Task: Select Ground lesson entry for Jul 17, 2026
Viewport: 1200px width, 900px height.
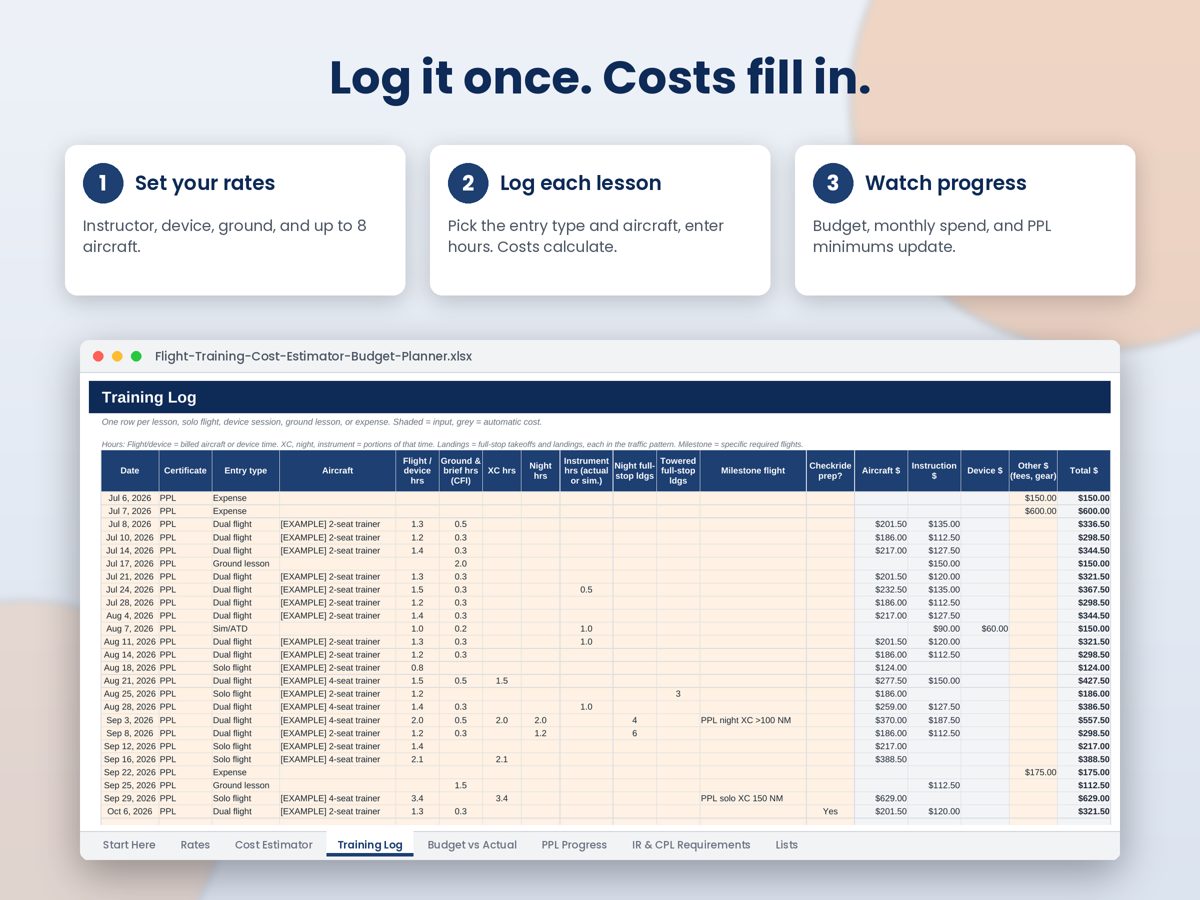Action: (245, 564)
